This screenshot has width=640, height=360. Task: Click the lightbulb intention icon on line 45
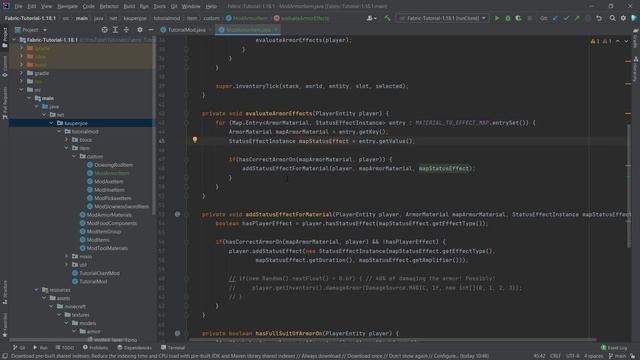pyautogui.click(x=195, y=140)
